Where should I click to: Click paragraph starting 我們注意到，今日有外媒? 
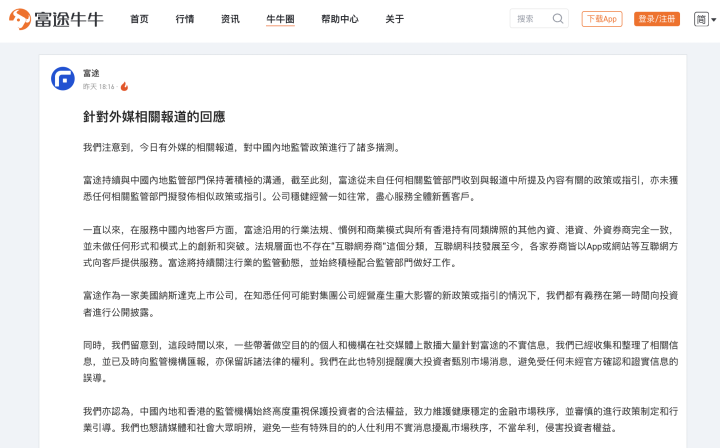point(243,147)
